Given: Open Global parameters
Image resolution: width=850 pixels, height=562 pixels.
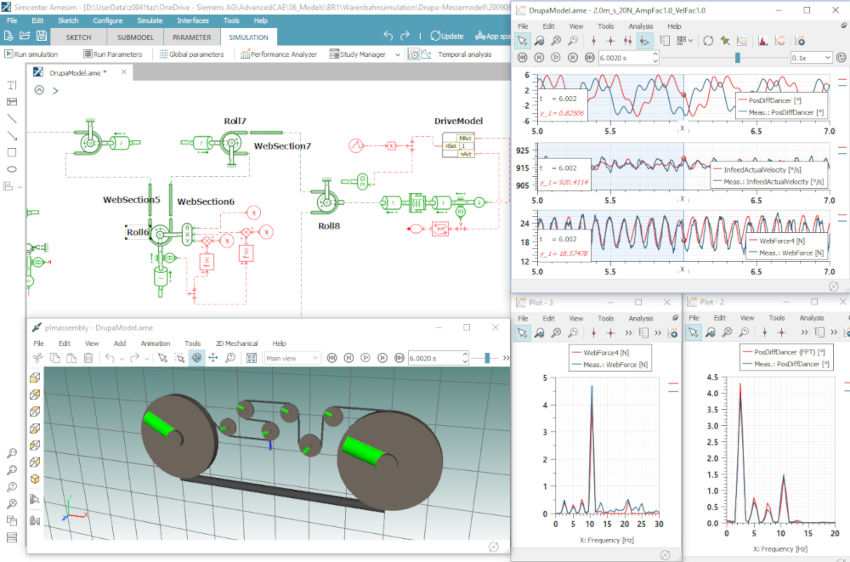Looking at the screenshot, I should (x=192, y=54).
